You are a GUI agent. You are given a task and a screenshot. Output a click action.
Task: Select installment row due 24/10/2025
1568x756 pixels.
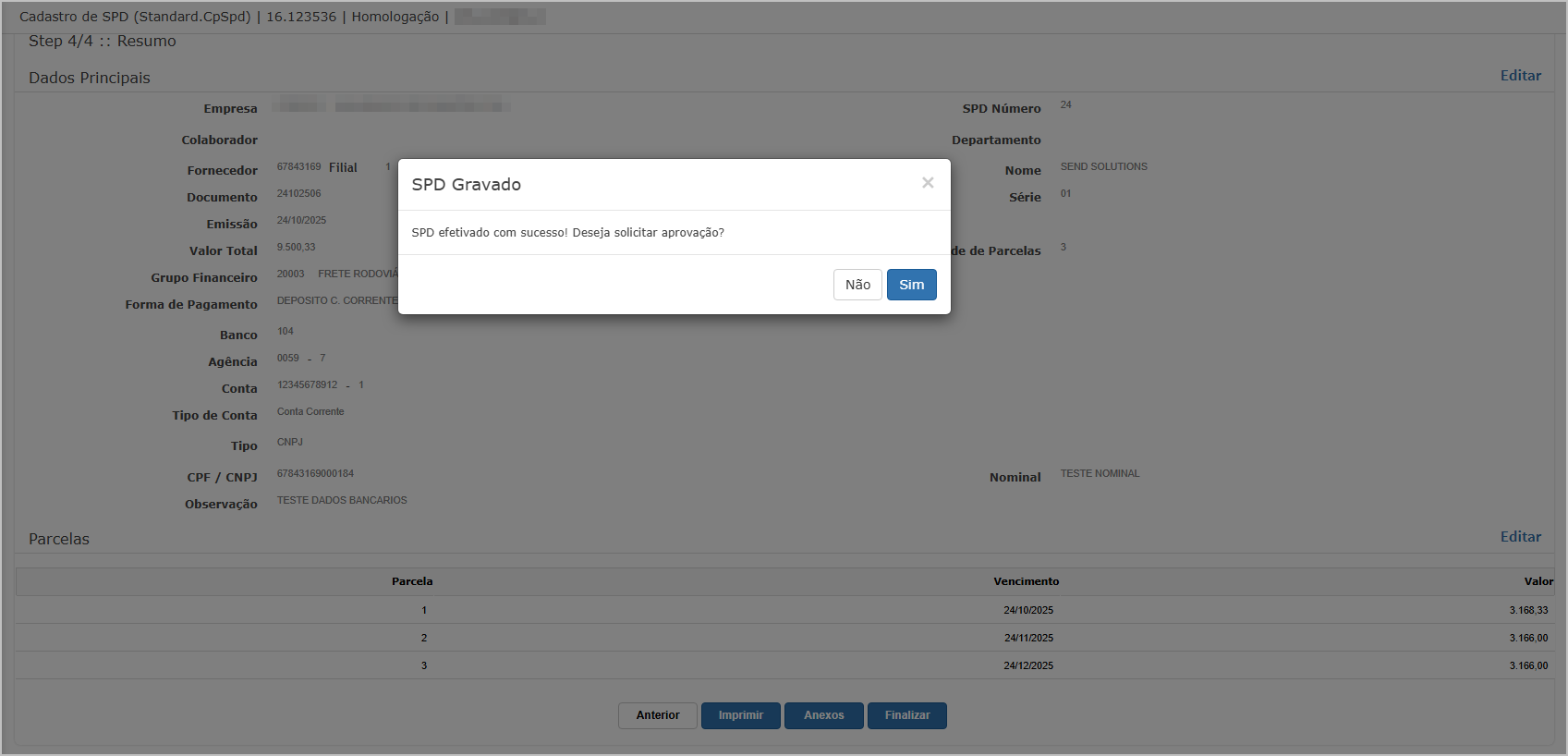1028,610
